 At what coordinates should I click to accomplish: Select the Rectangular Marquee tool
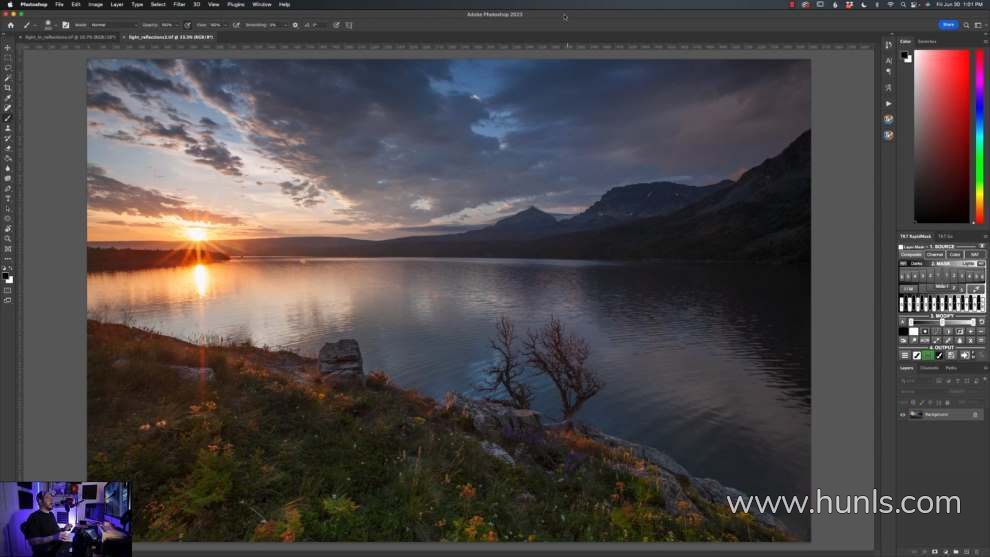click(x=8, y=58)
